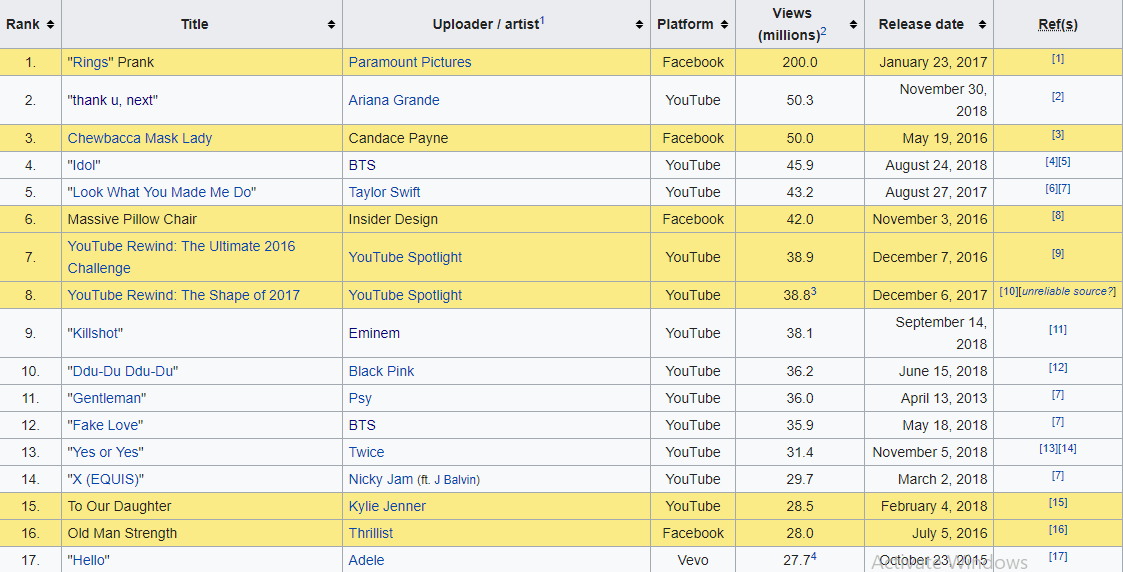Image resolution: width=1123 pixels, height=572 pixels.
Task: Sort table by Platform column arrows
Action: (x=724, y=24)
